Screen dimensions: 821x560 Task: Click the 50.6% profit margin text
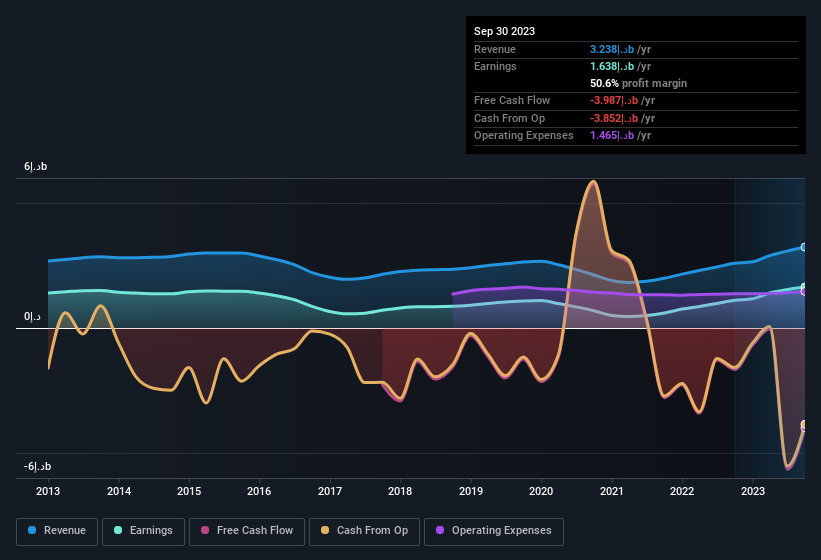coord(638,83)
